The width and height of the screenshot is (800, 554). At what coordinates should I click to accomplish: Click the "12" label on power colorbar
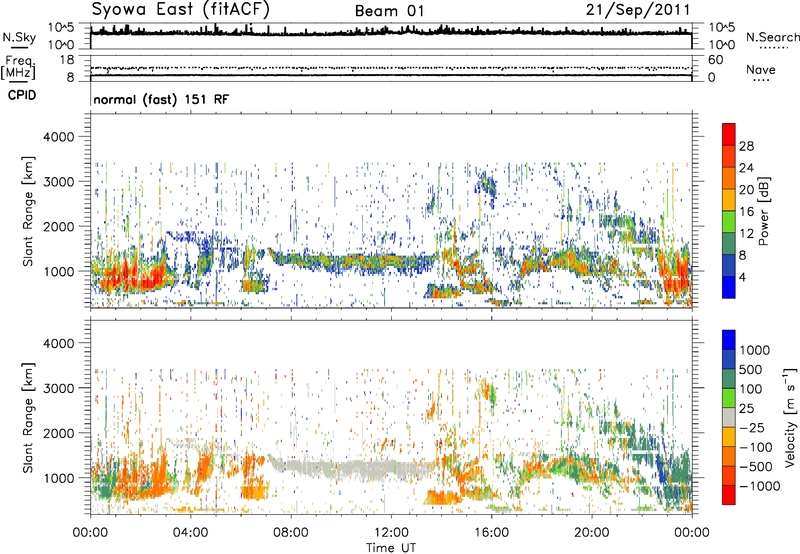click(x=746, y=234)
